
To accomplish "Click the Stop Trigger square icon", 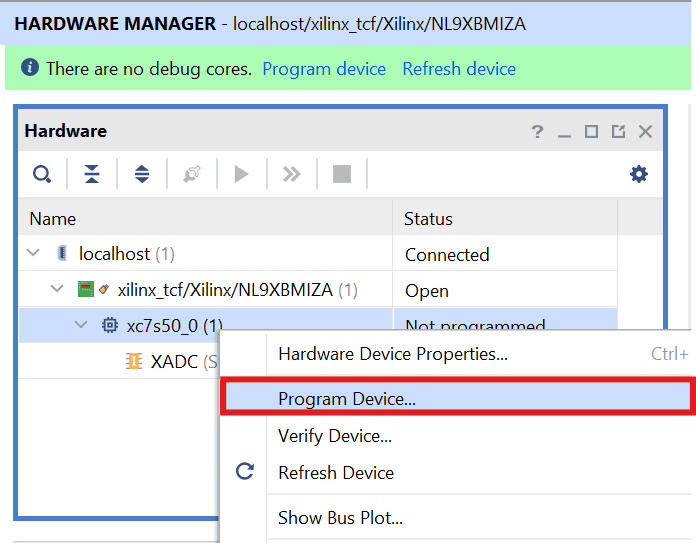I will [x=342, y=174].
